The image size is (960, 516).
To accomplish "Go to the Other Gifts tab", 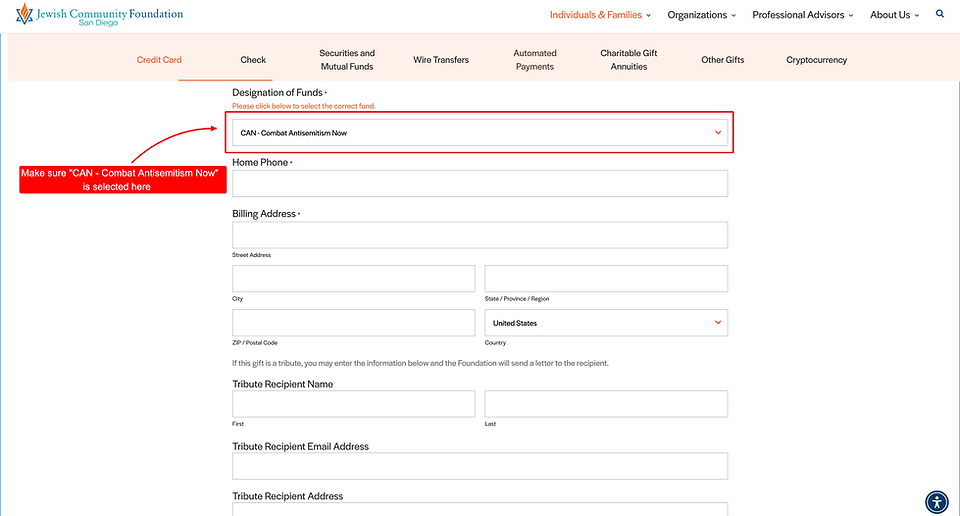I will click(722, 60).
